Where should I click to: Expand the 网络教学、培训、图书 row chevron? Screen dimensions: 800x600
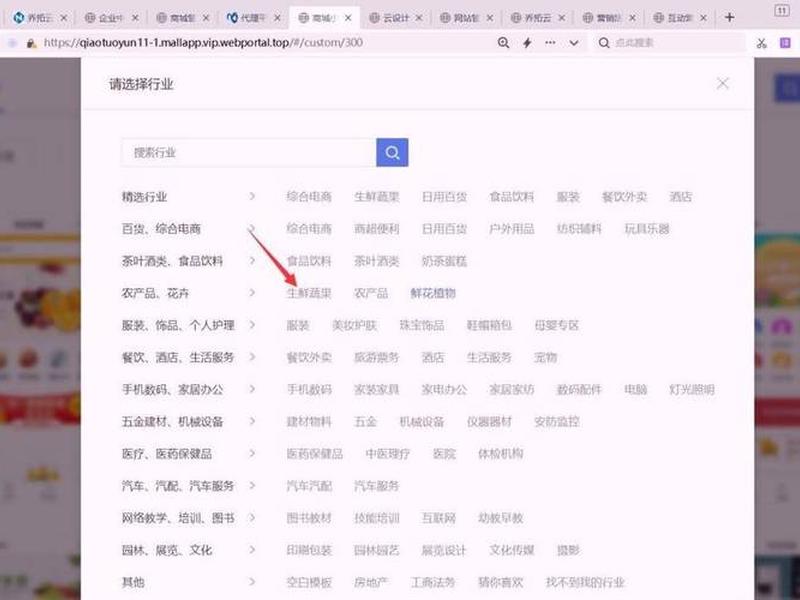252,518
